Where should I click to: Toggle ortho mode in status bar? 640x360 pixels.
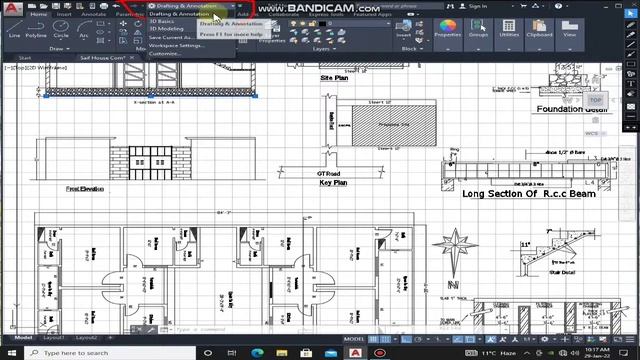pos(406,339)
